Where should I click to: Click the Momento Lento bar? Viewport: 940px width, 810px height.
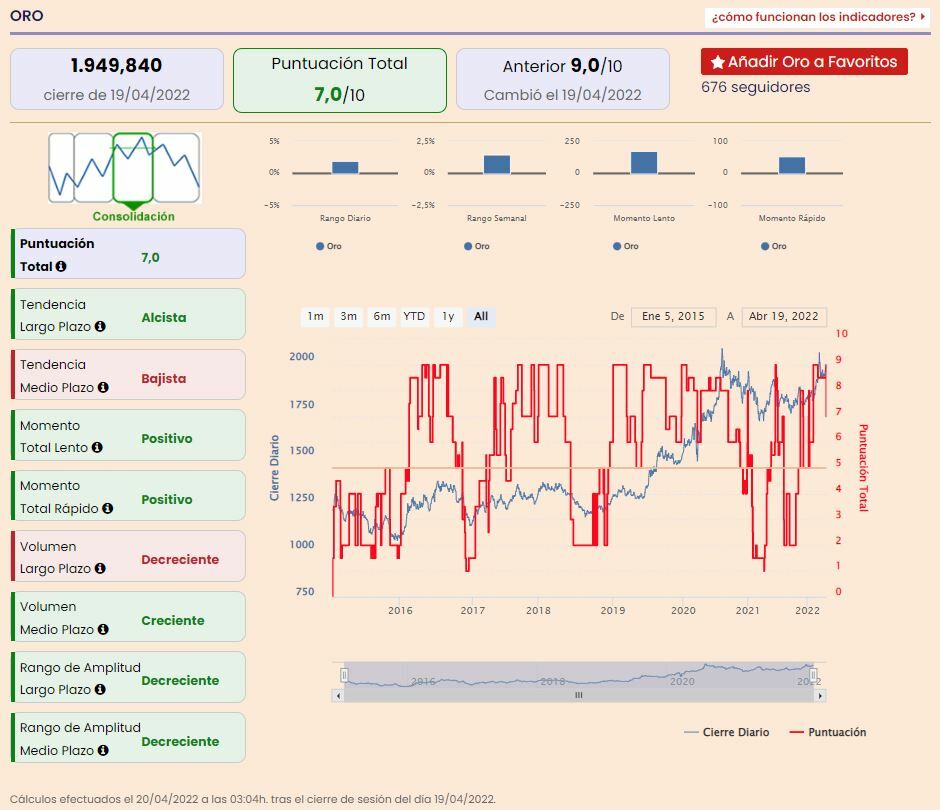(x=644, y=162)
